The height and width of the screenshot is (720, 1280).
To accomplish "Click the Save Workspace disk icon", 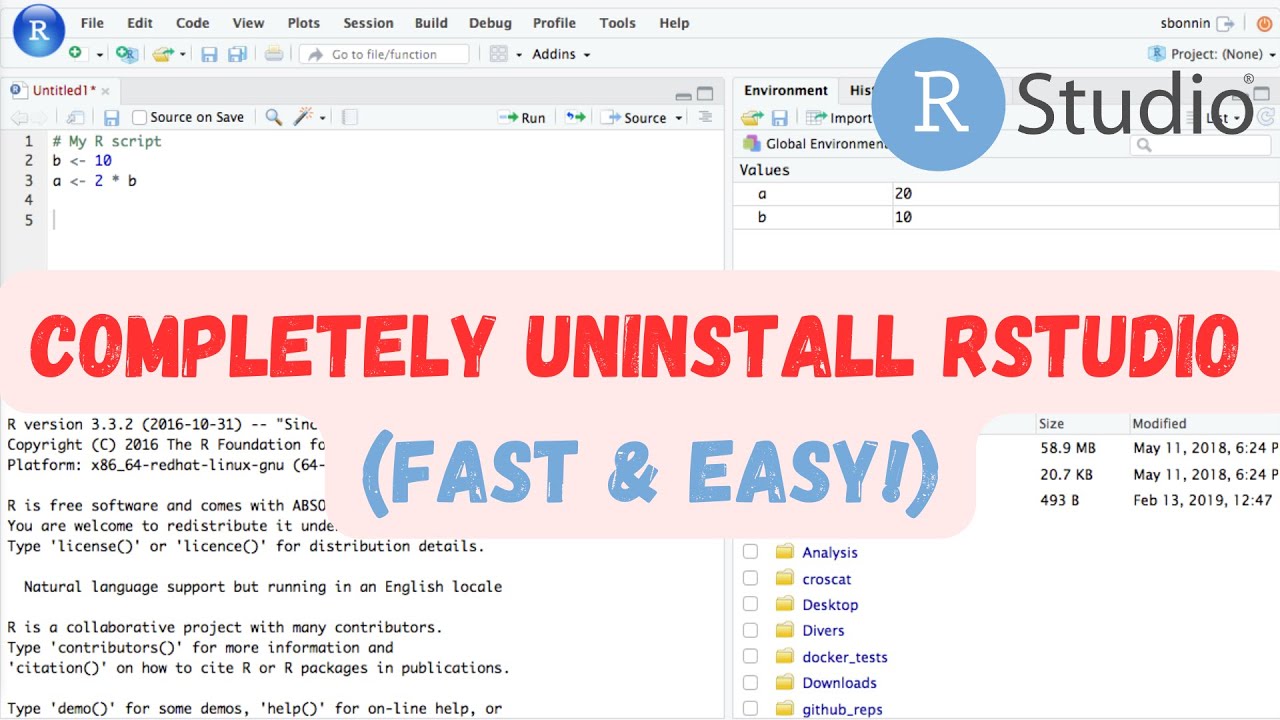I will pos(780,118).
